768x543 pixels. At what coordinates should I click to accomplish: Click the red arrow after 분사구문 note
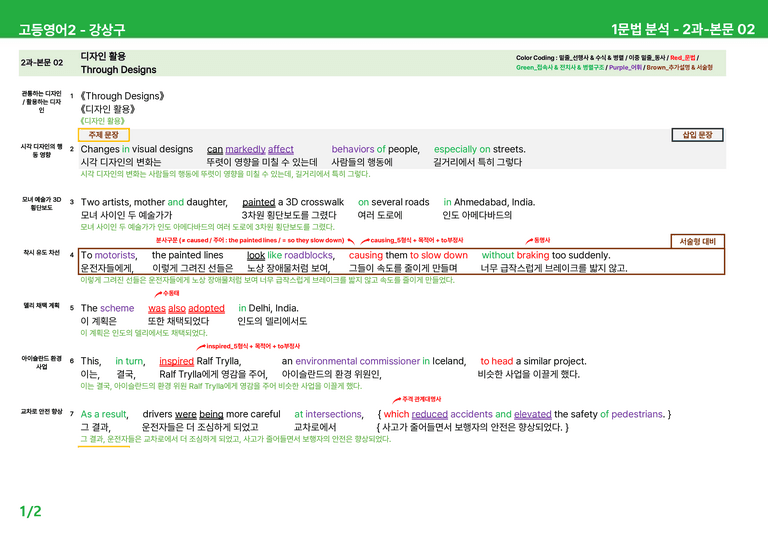pyautogui.click(x=351, y=241)
